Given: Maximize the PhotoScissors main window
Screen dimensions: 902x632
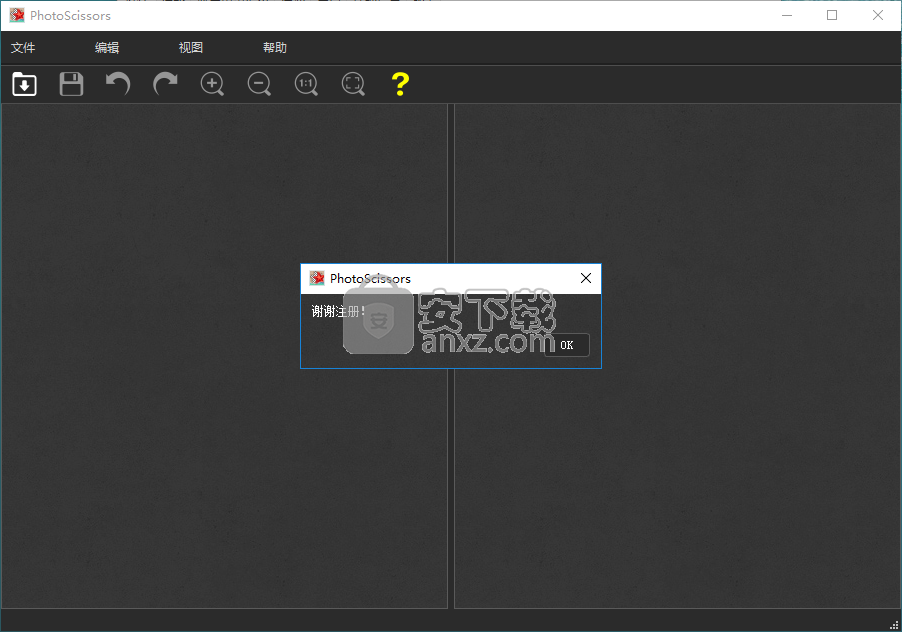Looking at the screenshot, I should 832,16.
